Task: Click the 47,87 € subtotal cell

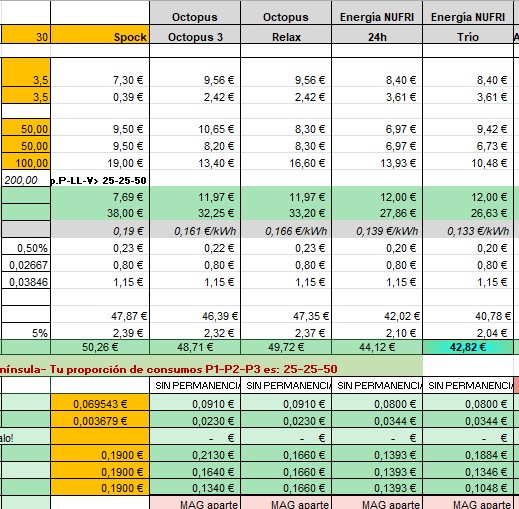Action: pyautogui.click(x=100, y=315)
